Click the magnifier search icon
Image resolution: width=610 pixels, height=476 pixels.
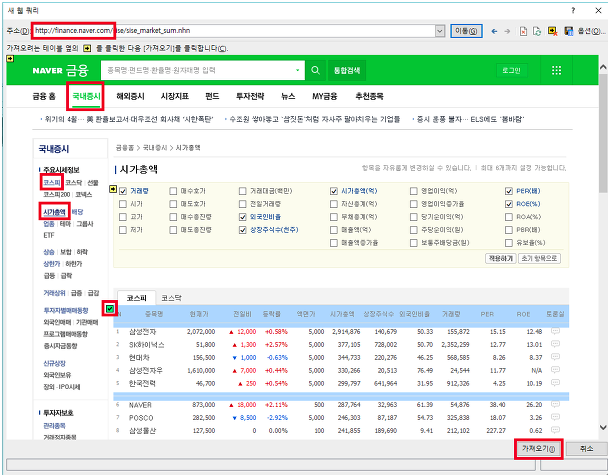click(x=315, y=70)
